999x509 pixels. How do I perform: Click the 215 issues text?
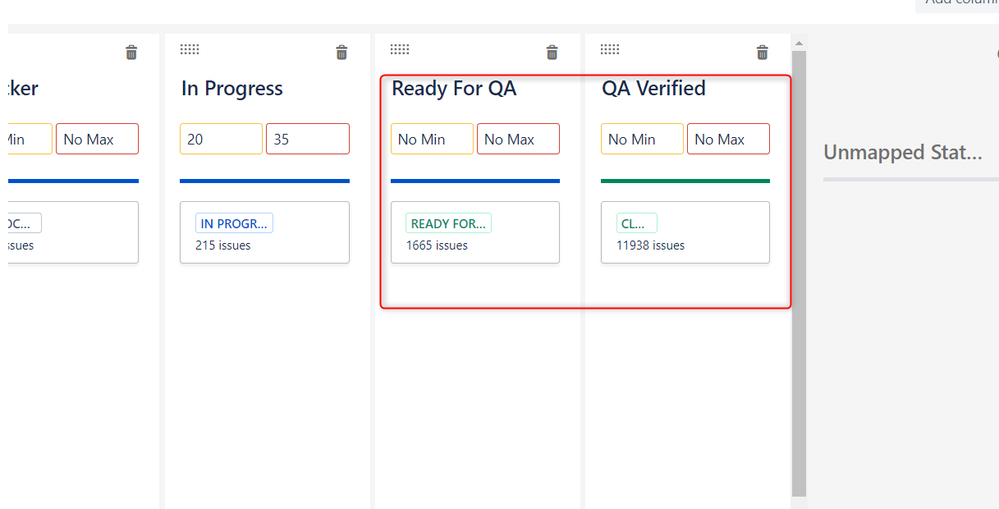point(223,245)
